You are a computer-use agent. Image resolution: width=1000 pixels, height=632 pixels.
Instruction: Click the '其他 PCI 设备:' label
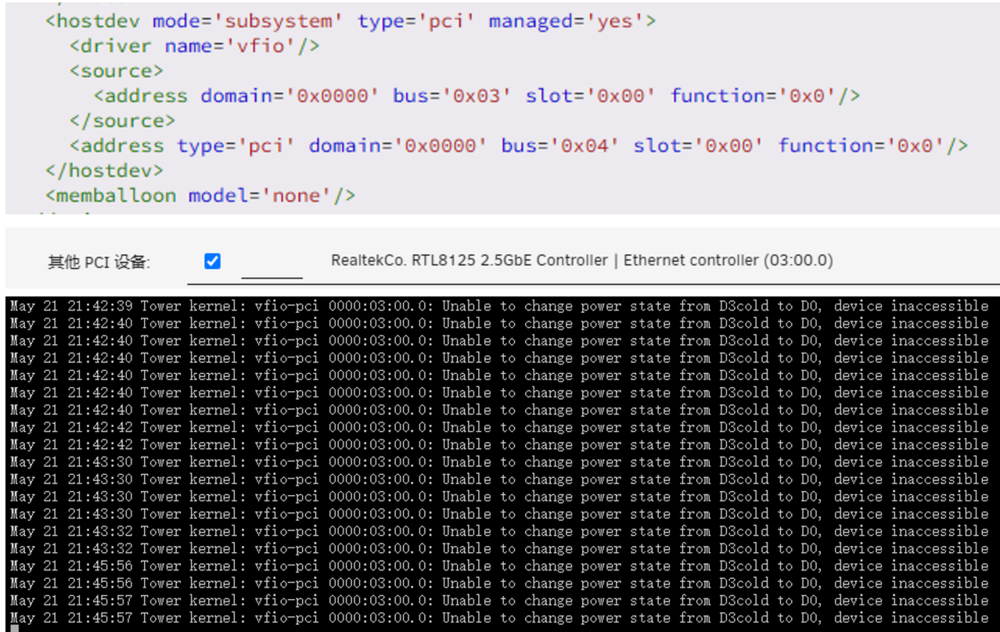[99, 262]
